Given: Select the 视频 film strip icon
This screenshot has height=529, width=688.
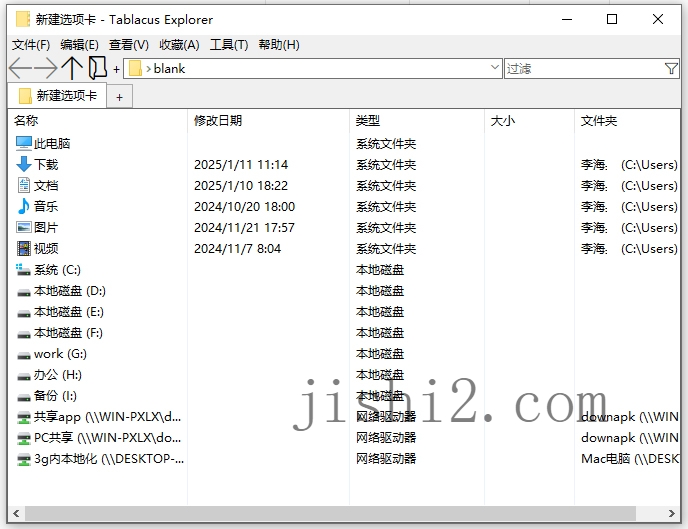Looking at the screenshot, I should pyautogui.click(x=24, y=248).
